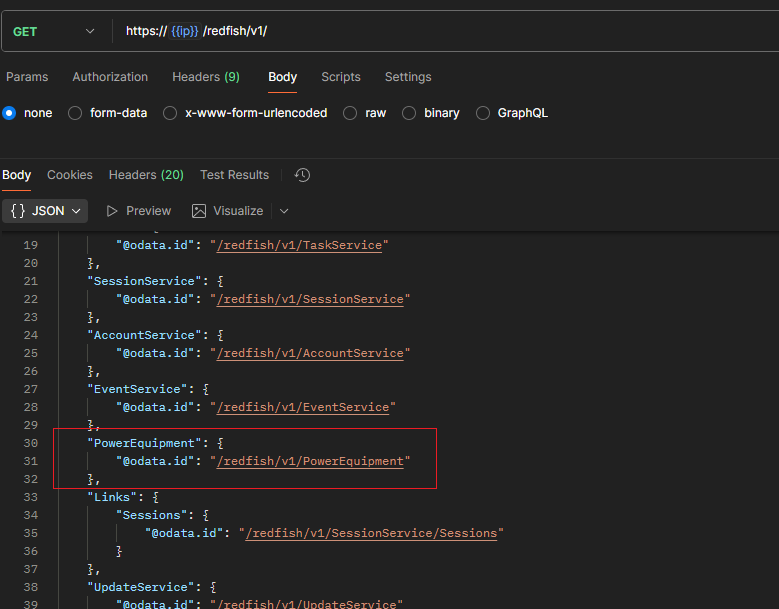This screenshot has height=609, width=779.
Task: Switch to the Authorization tab
Action: (110, 77)
